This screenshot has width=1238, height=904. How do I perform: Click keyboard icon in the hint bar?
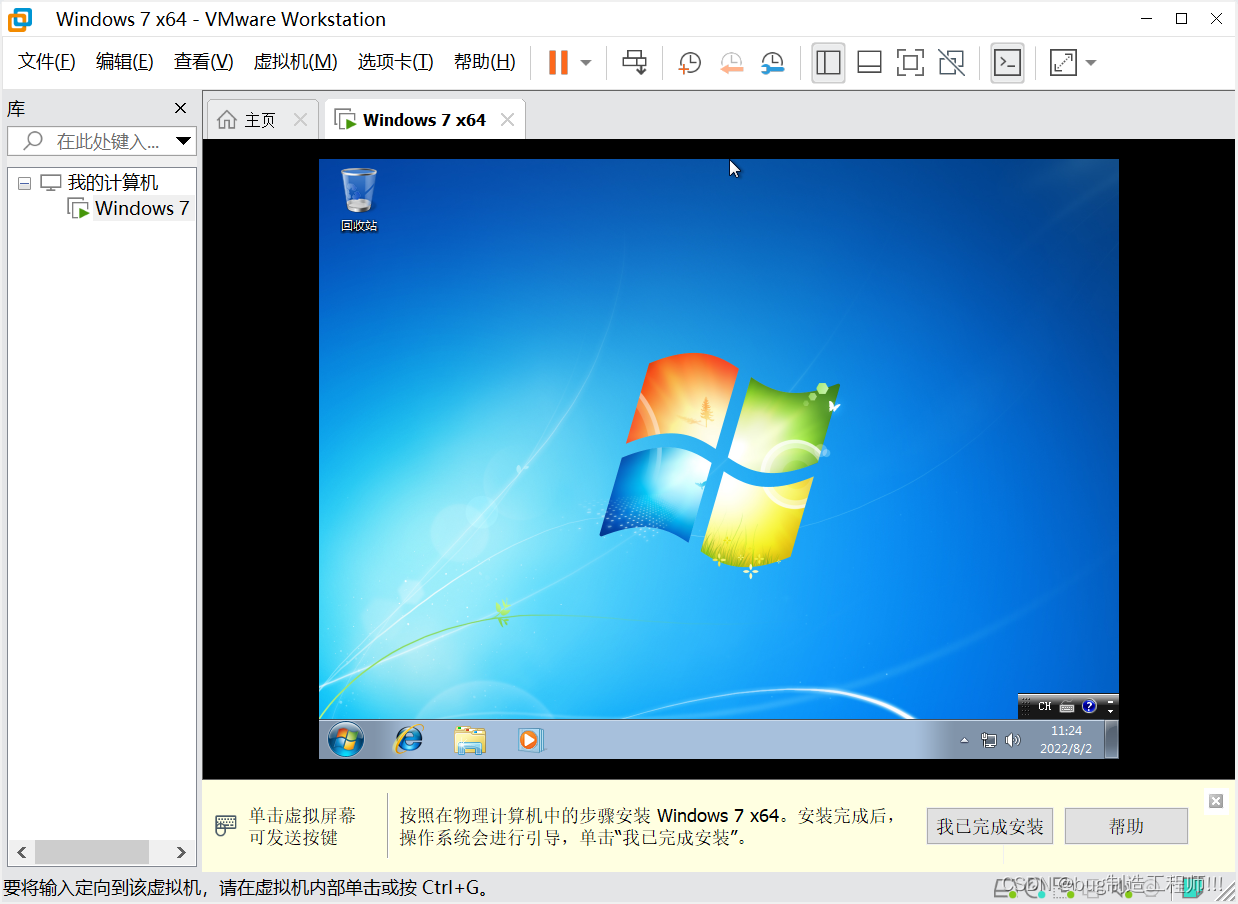[x=226, y=826]
